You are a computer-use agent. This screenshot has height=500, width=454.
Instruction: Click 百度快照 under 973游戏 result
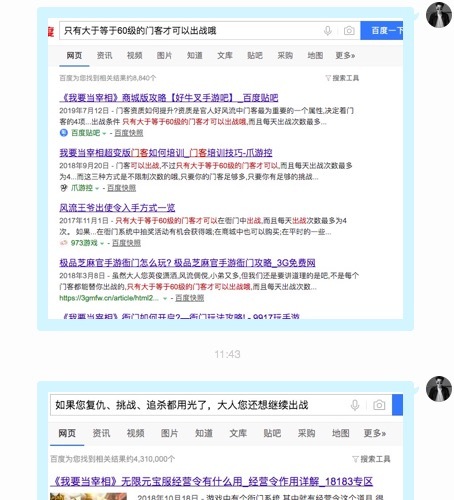pos(126,243)
